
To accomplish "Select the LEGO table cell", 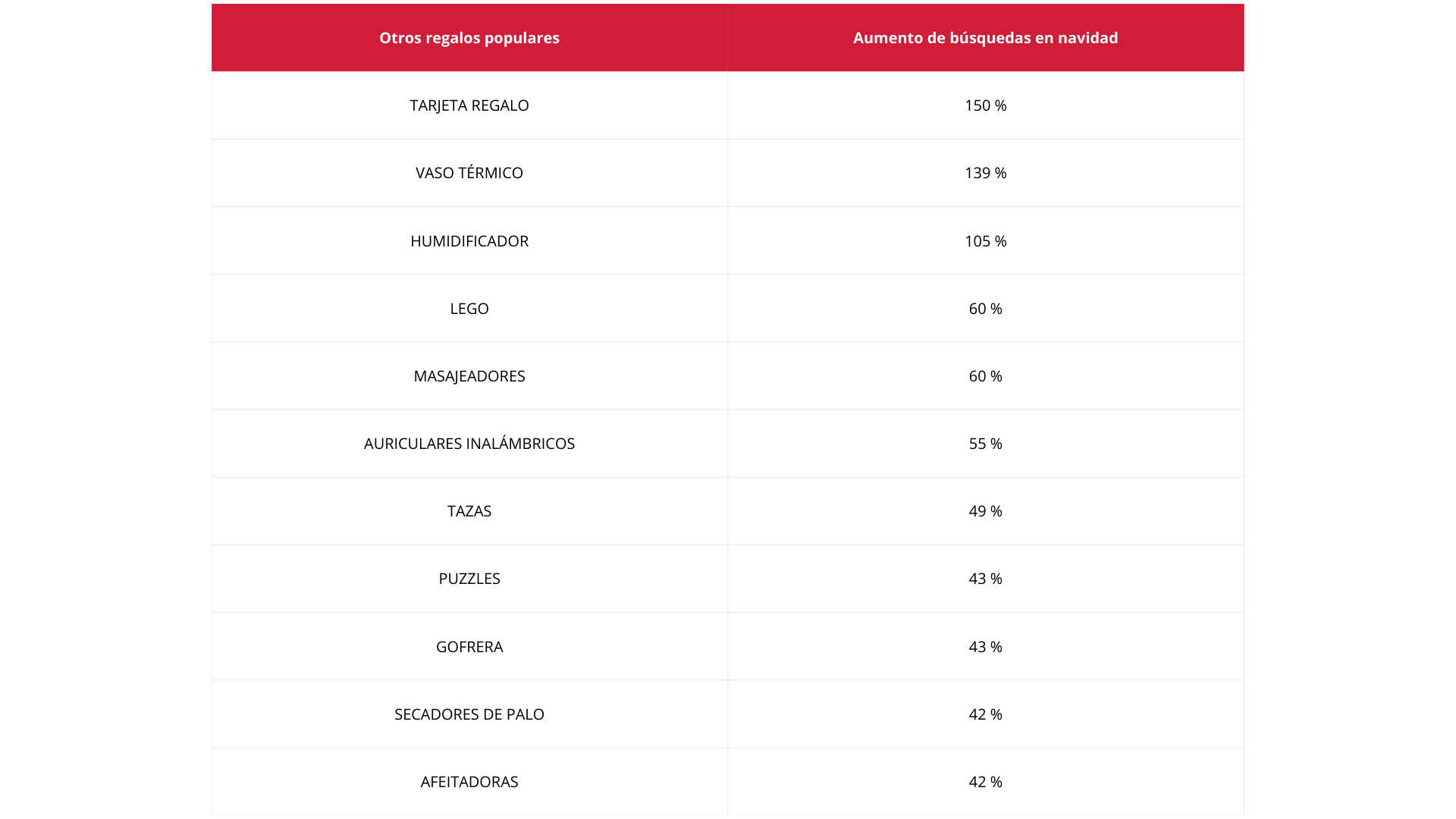I will [x=469, y=309].
